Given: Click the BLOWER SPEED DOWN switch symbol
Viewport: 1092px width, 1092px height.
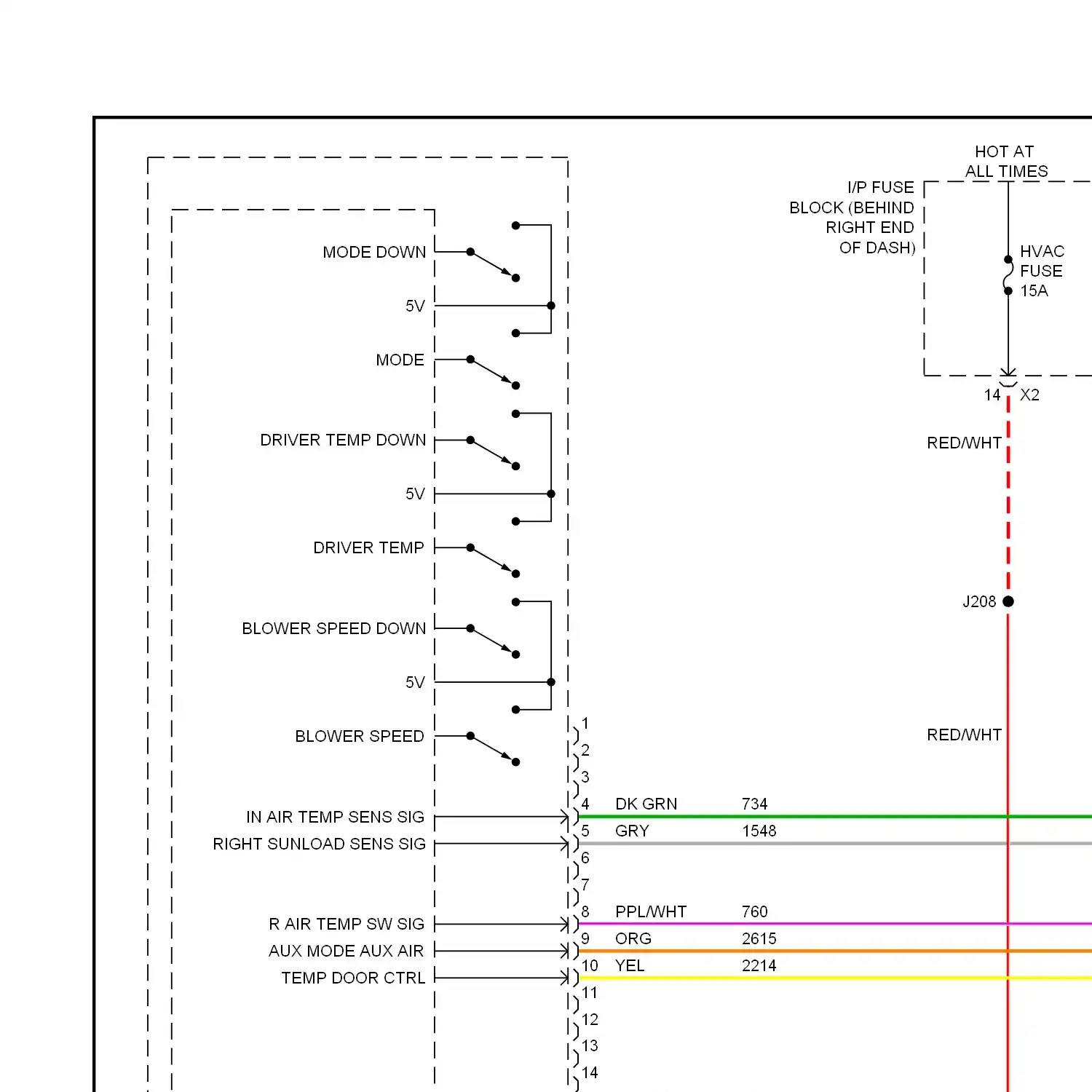Looking at the screenshot, I should (493, 641).
